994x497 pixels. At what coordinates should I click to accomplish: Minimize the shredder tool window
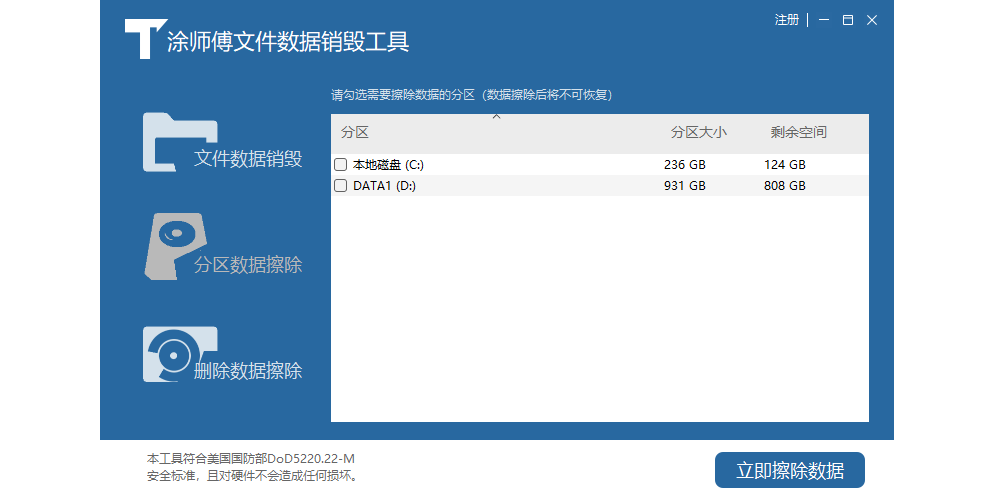point(824,20)
